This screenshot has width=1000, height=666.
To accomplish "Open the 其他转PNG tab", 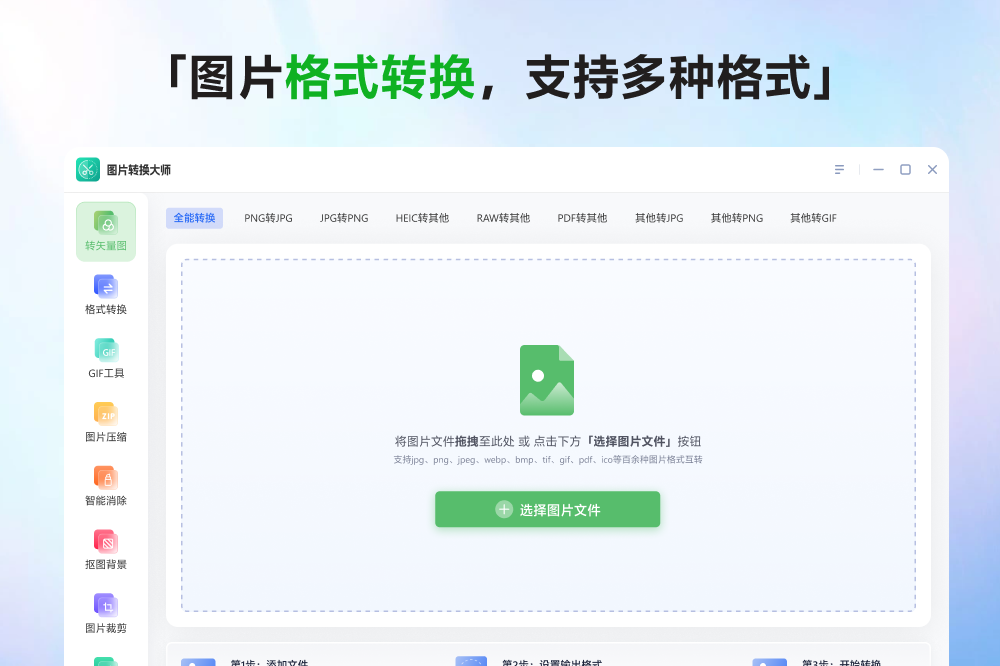I will pyautogui.click(x=737, y=218).
